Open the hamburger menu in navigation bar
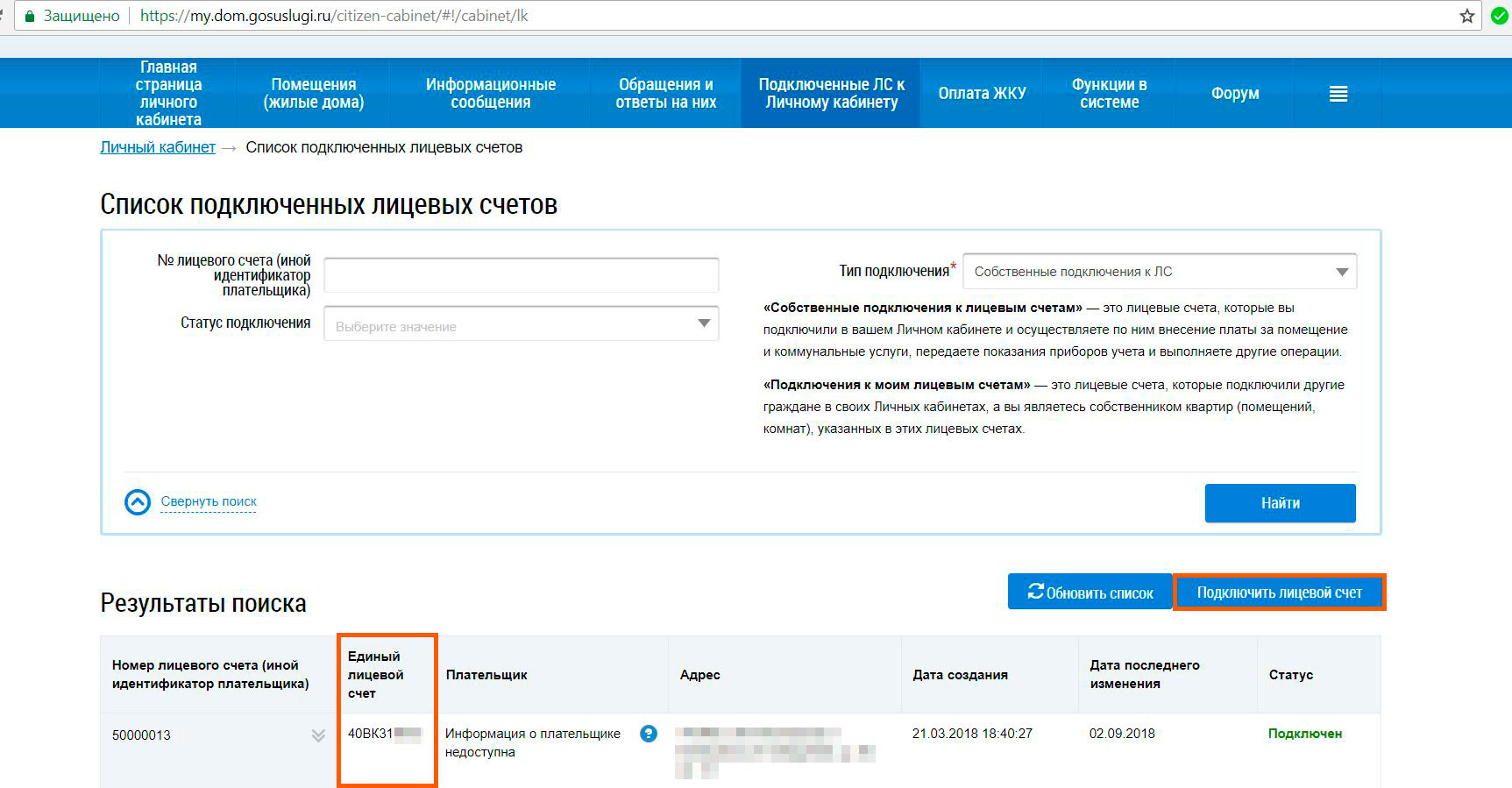The height and width of the screenshot is (788, 1512). 1338,94
